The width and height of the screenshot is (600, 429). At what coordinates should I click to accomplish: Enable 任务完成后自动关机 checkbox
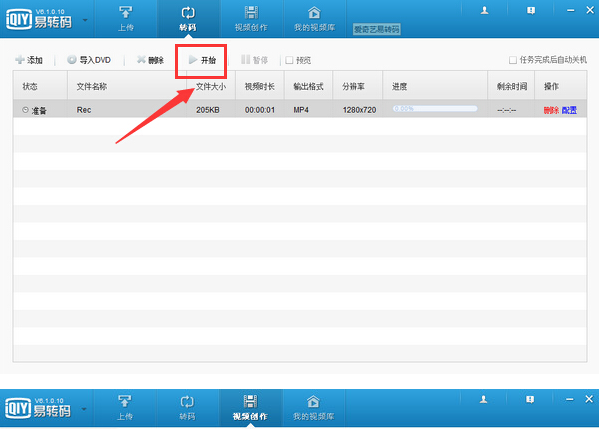(x=513, y=60)
